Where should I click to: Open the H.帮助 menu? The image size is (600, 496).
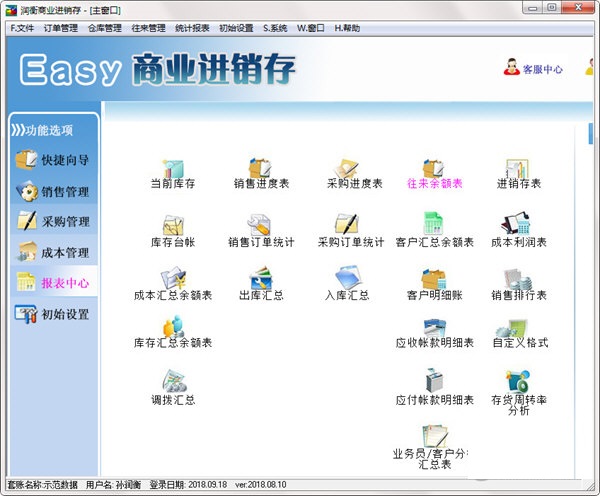click(x=347, y=28)
